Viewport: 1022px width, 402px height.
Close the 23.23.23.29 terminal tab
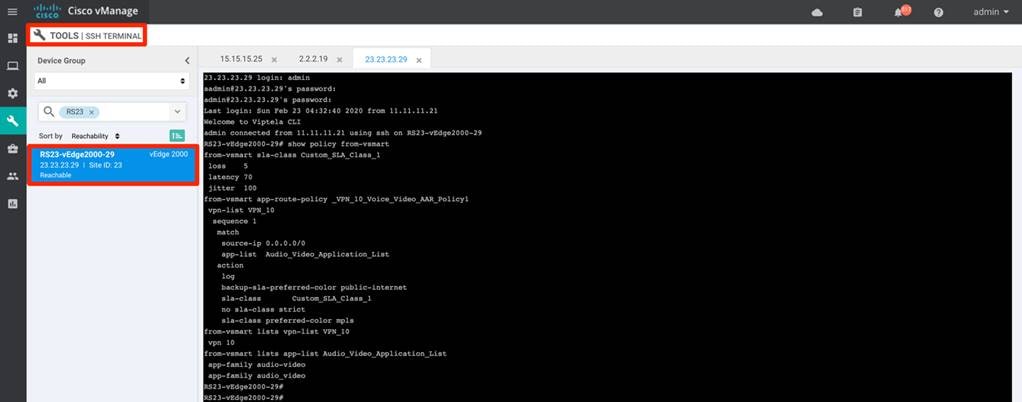pos(420,60)
